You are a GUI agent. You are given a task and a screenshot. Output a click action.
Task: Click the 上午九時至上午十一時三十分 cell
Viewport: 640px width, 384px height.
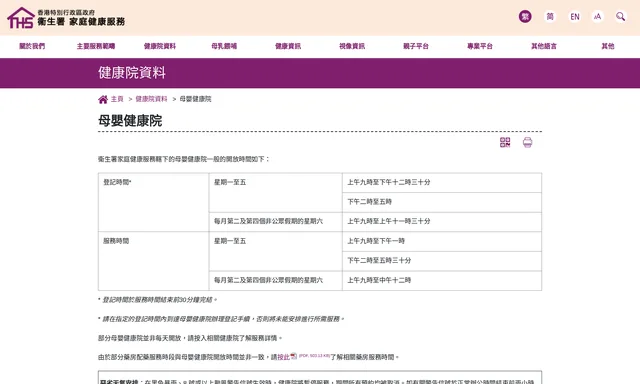tap(442, 222)
